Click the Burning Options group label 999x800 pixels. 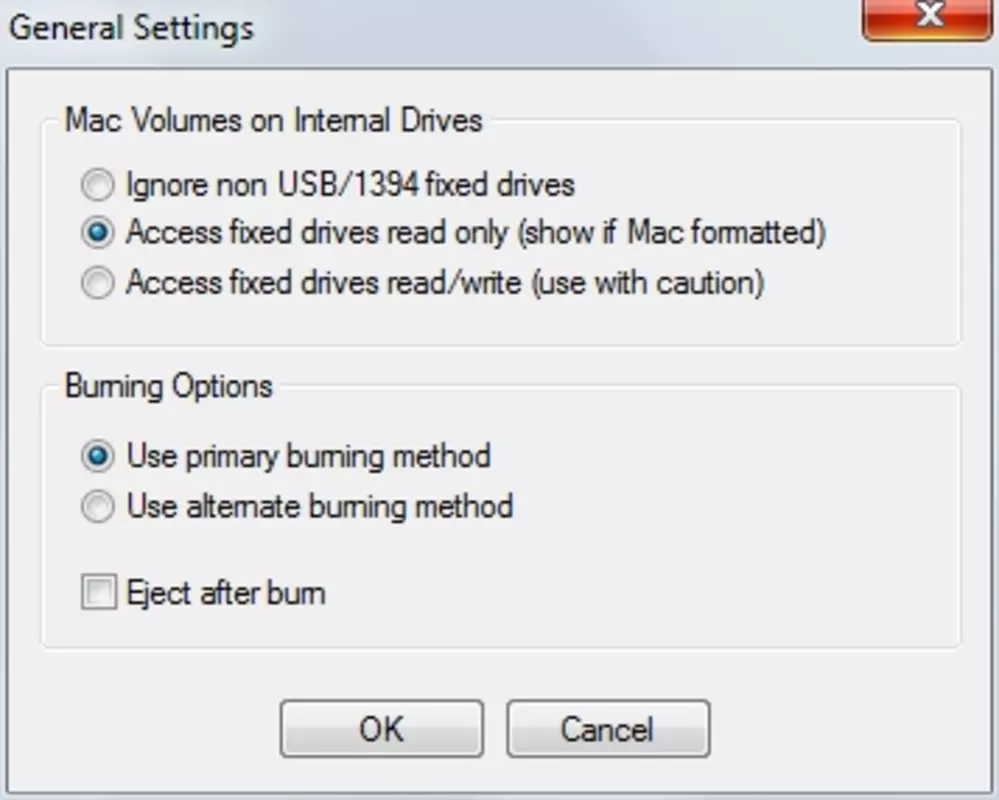click(x=169, y=387)
